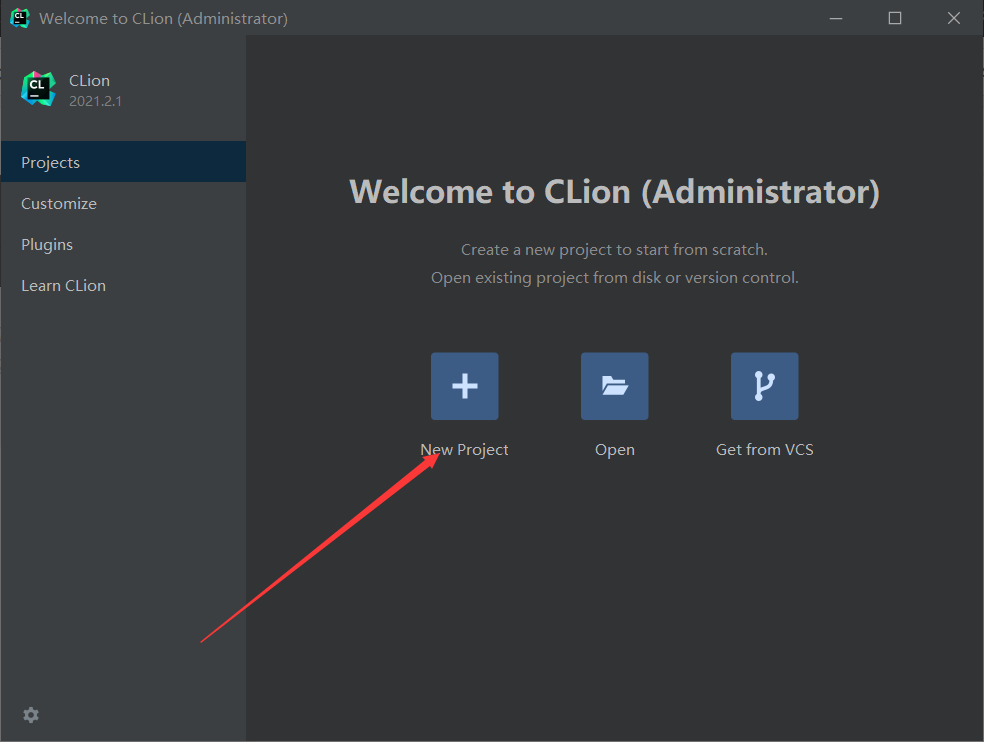Minimize the Welcome to CLion window
This screenshot has width=984, height=742.
click(x=836, y=18)
